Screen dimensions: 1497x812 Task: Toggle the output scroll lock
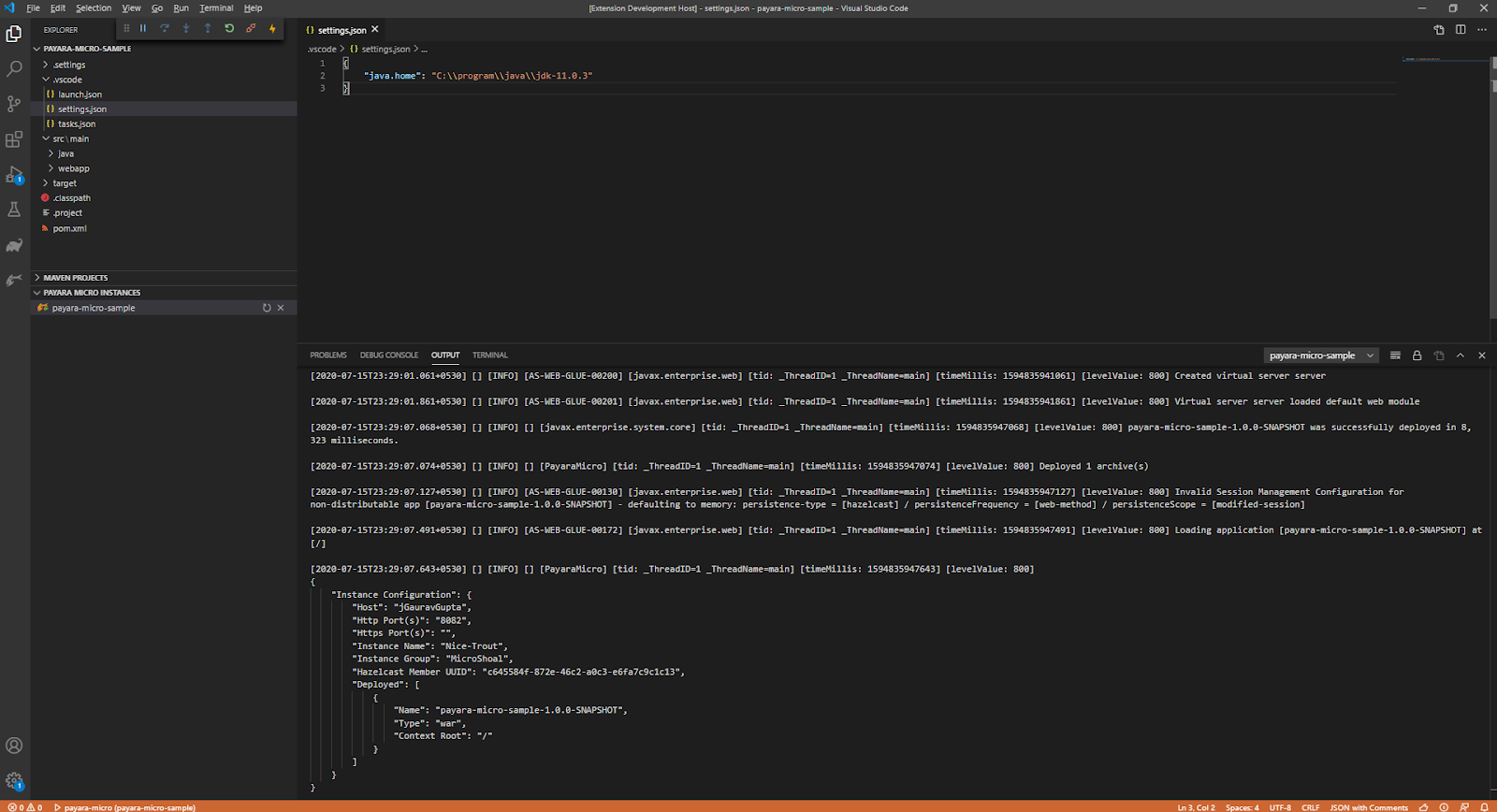tap(1417, 355)
